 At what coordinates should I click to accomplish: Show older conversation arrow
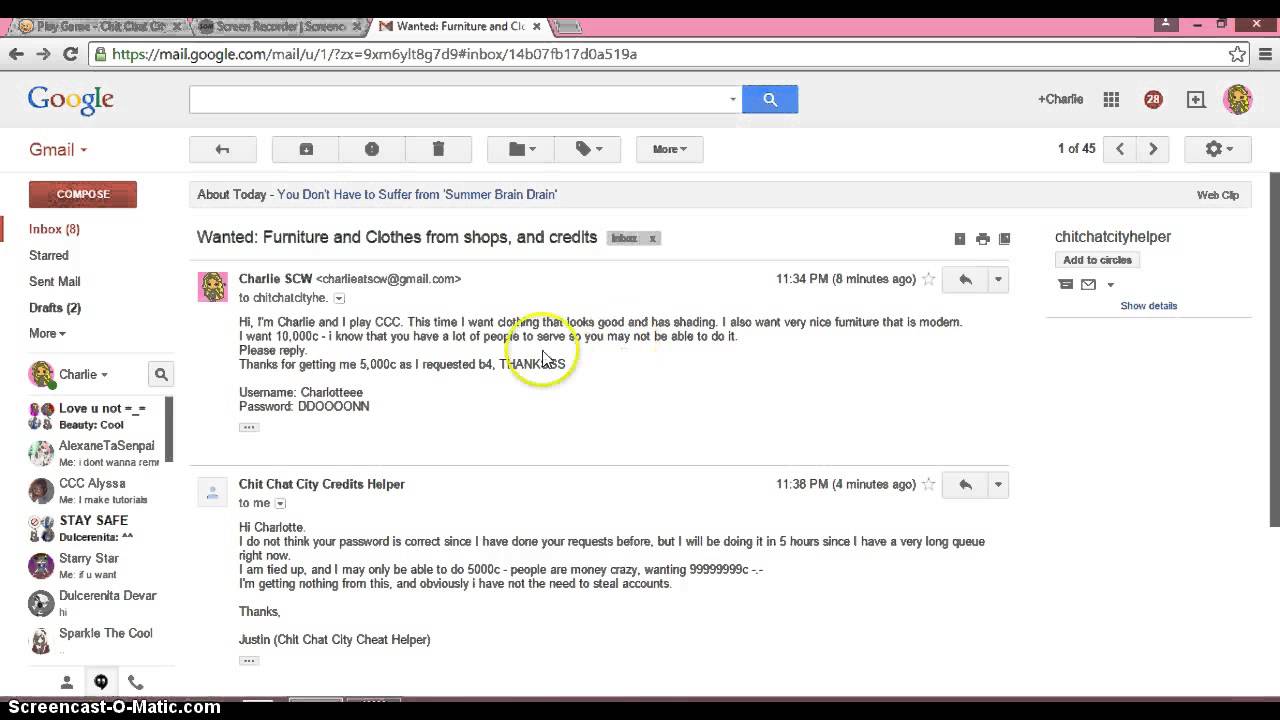tap(1153, 149)
